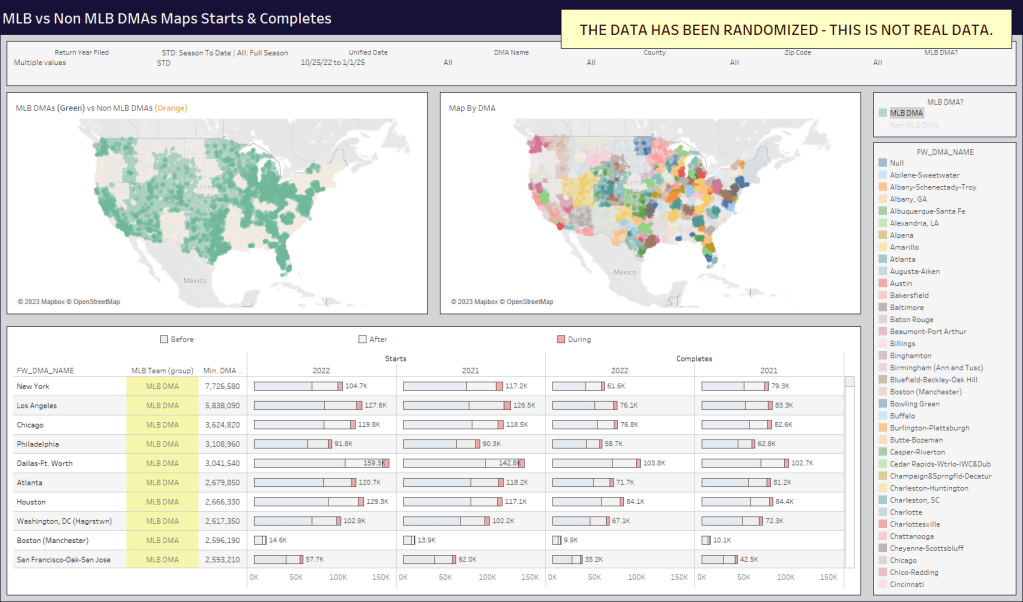Select the Casper-Riverton legend color square
Screen dimensions: 1023x602
883,452
